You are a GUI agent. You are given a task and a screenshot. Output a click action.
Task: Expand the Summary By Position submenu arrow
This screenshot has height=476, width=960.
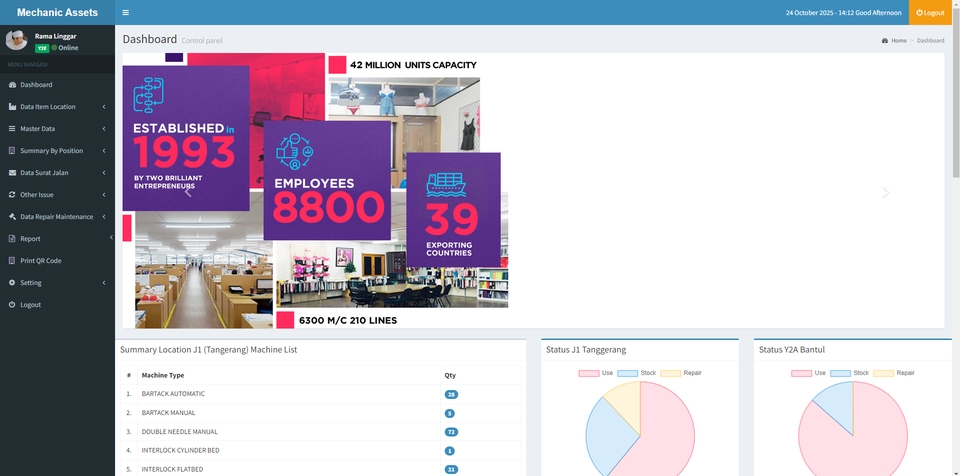coord(104,151)
